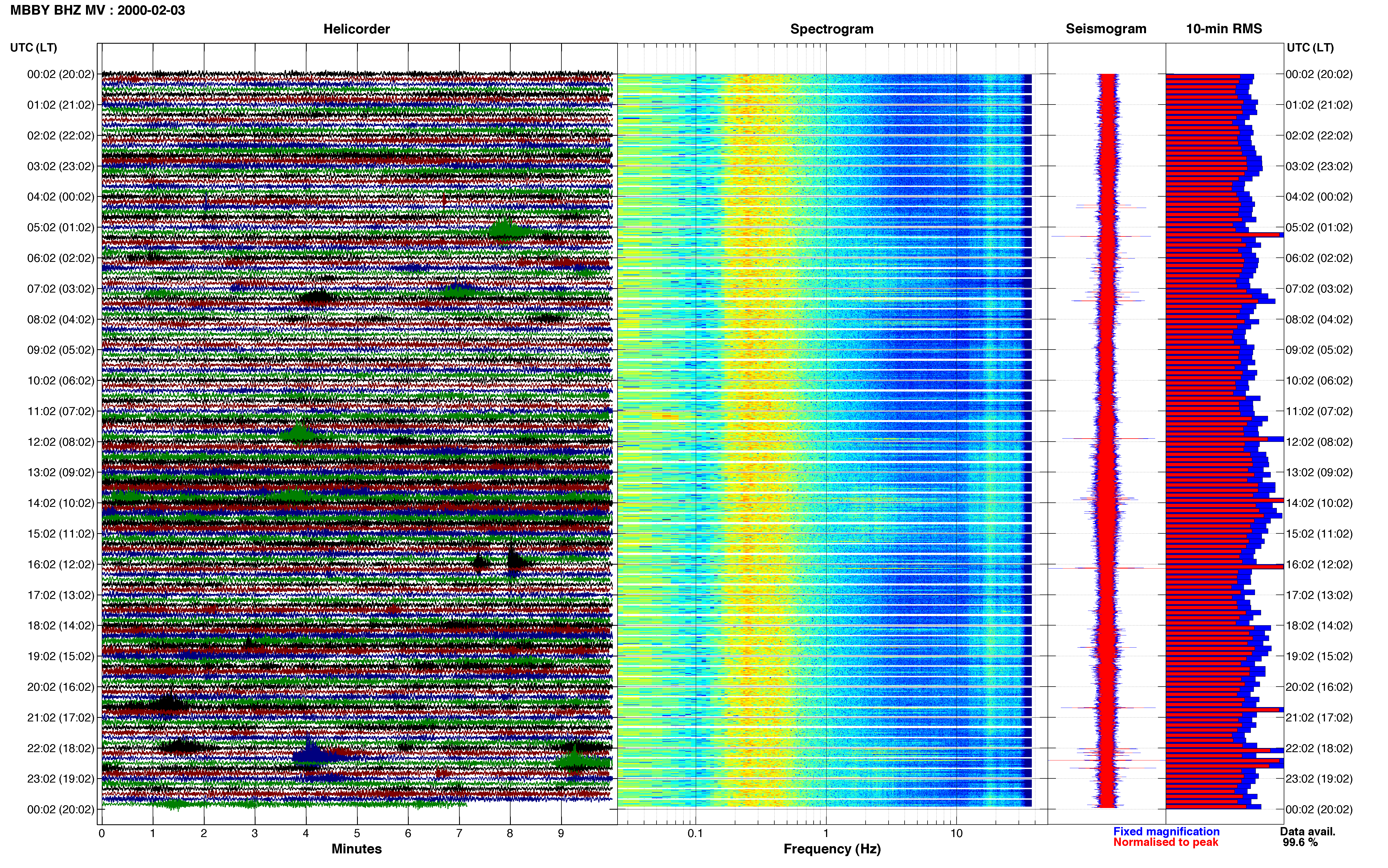Viewport: 1388px width, 868px height.
Task: Click the '10-min RMS' panel heading
Action: tap(1224, 29)
